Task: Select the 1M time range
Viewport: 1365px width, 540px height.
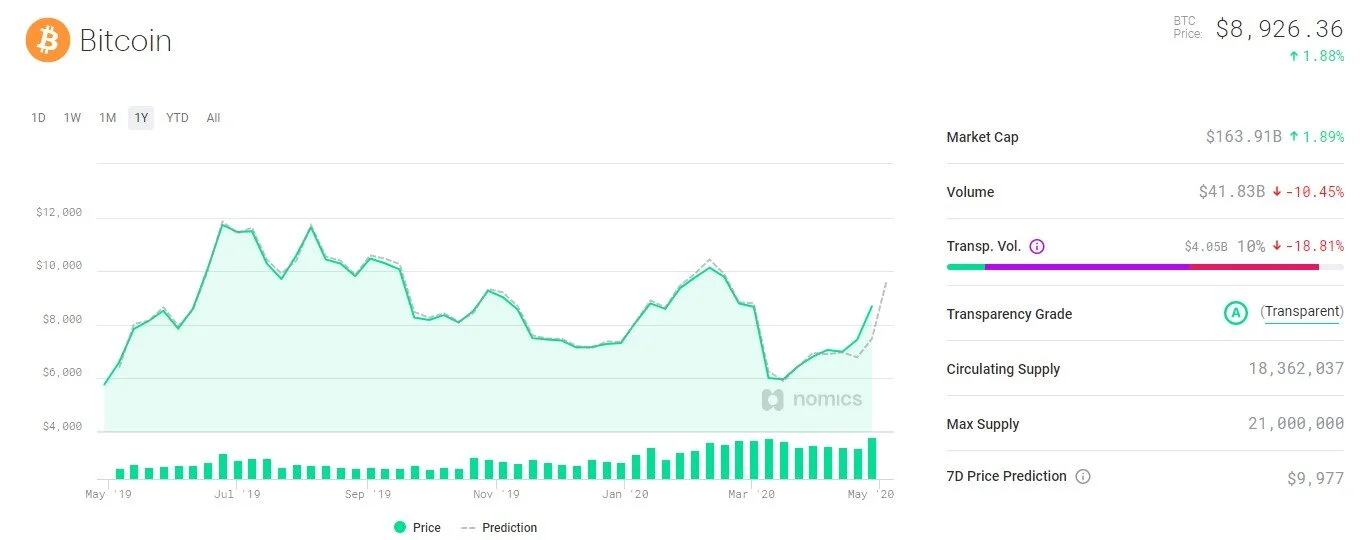Action: tap(107, 118)
